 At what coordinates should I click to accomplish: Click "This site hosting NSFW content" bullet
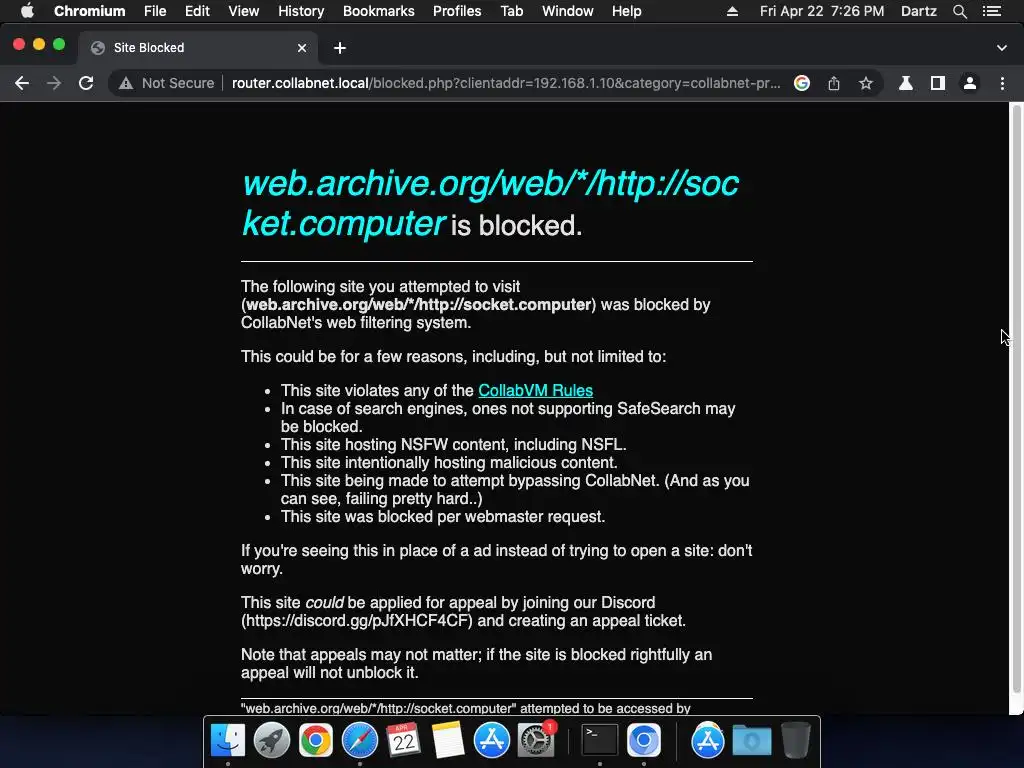tap(453, 445)
